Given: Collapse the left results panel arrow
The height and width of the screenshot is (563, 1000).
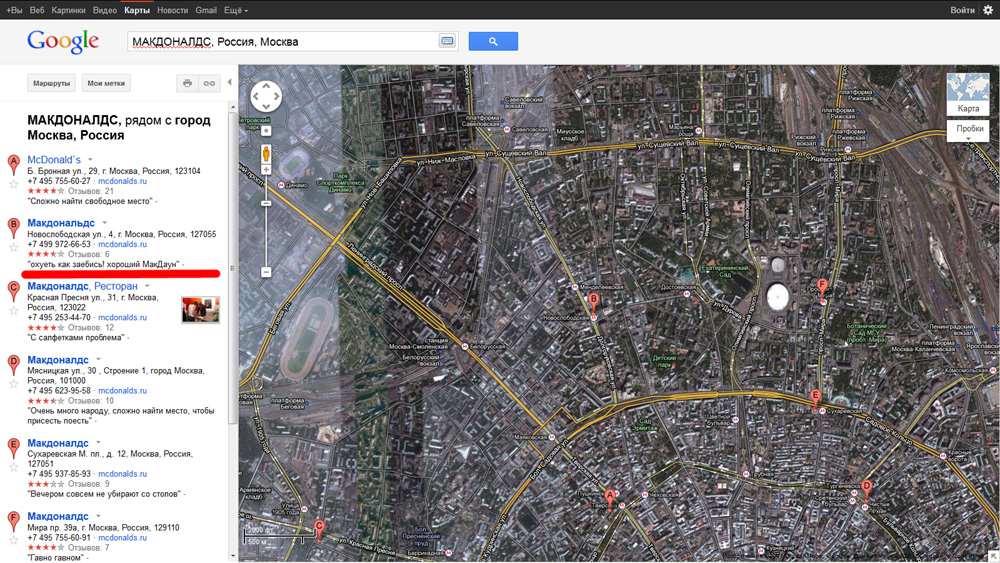Looking at the screenshot, I should coord(229,82).
